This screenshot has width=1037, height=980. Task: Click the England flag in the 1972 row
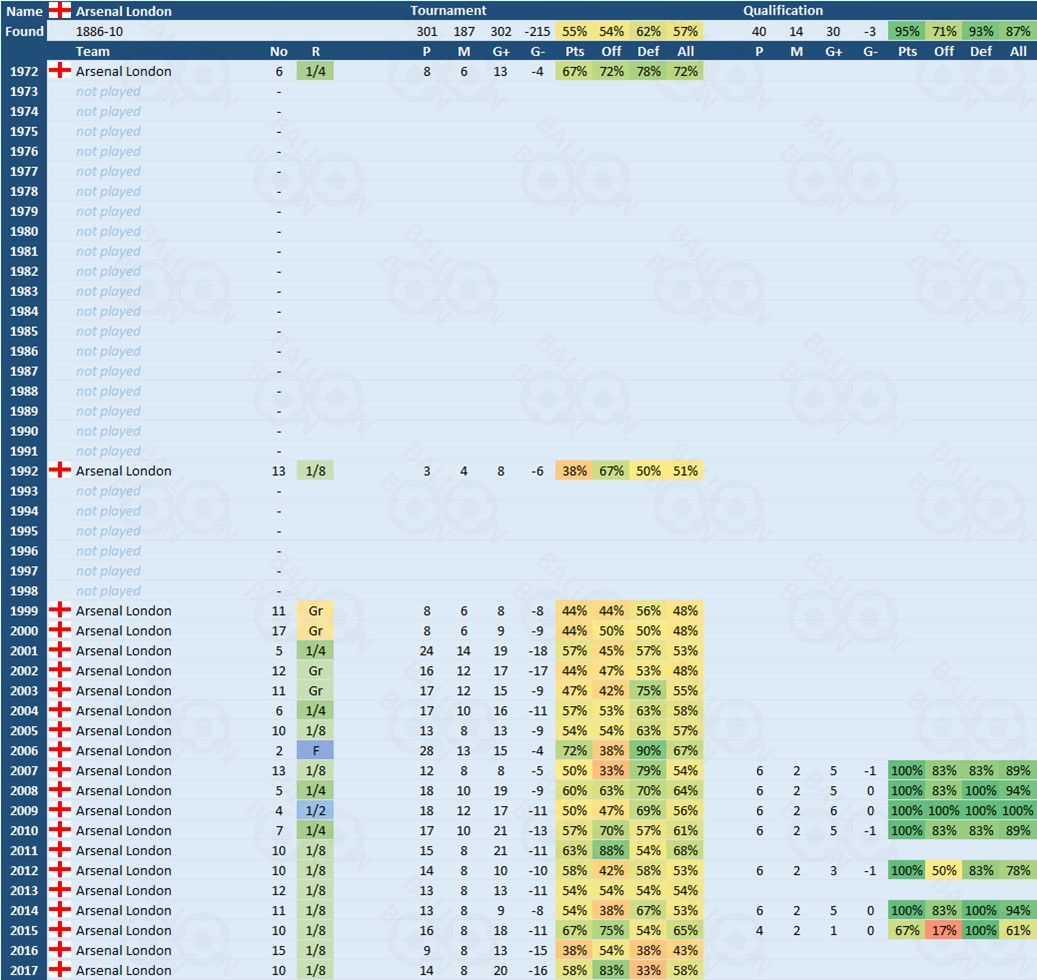pyautogui.click(x=60, y=71)
